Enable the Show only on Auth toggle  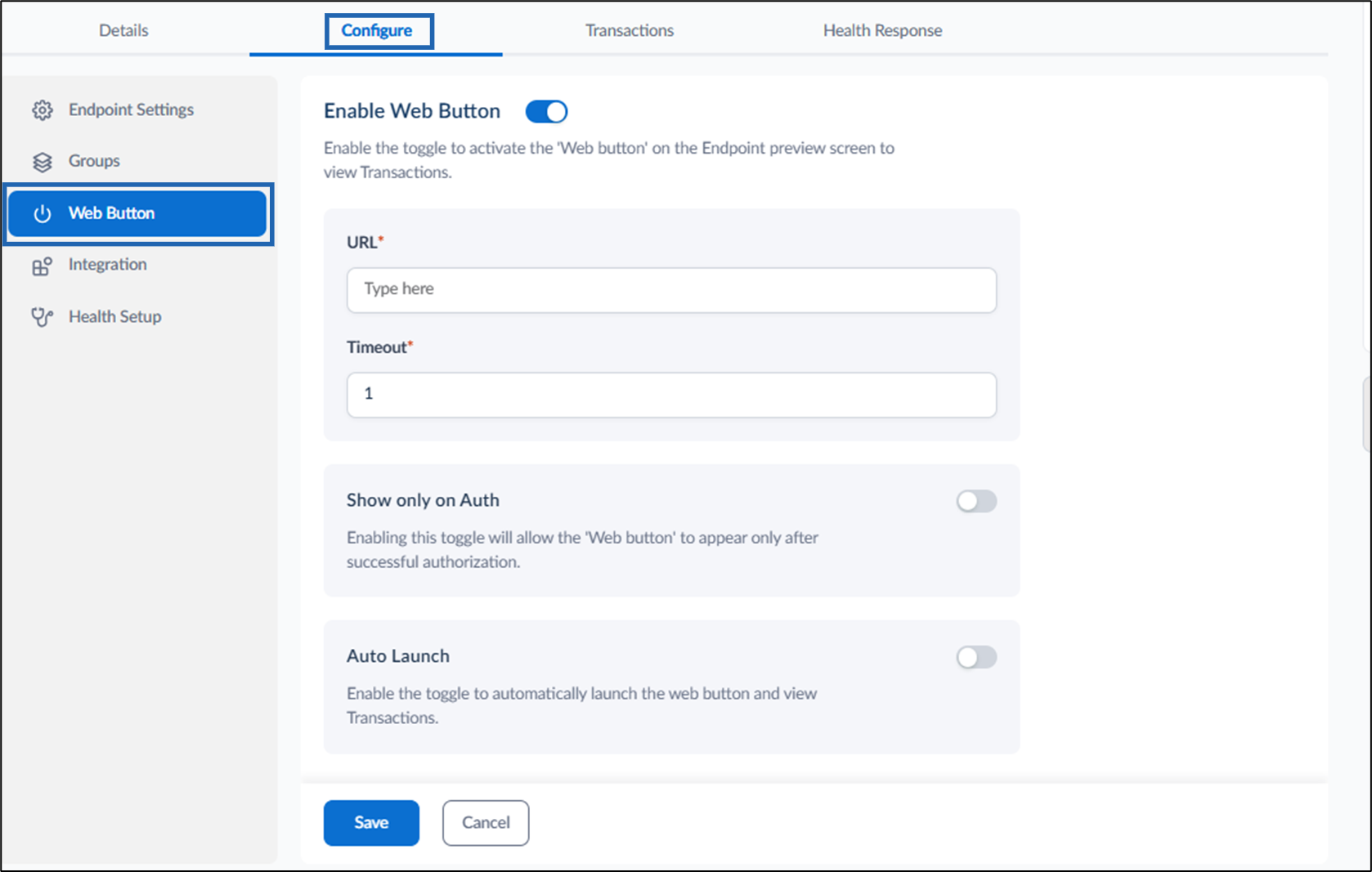click(976, 501)
